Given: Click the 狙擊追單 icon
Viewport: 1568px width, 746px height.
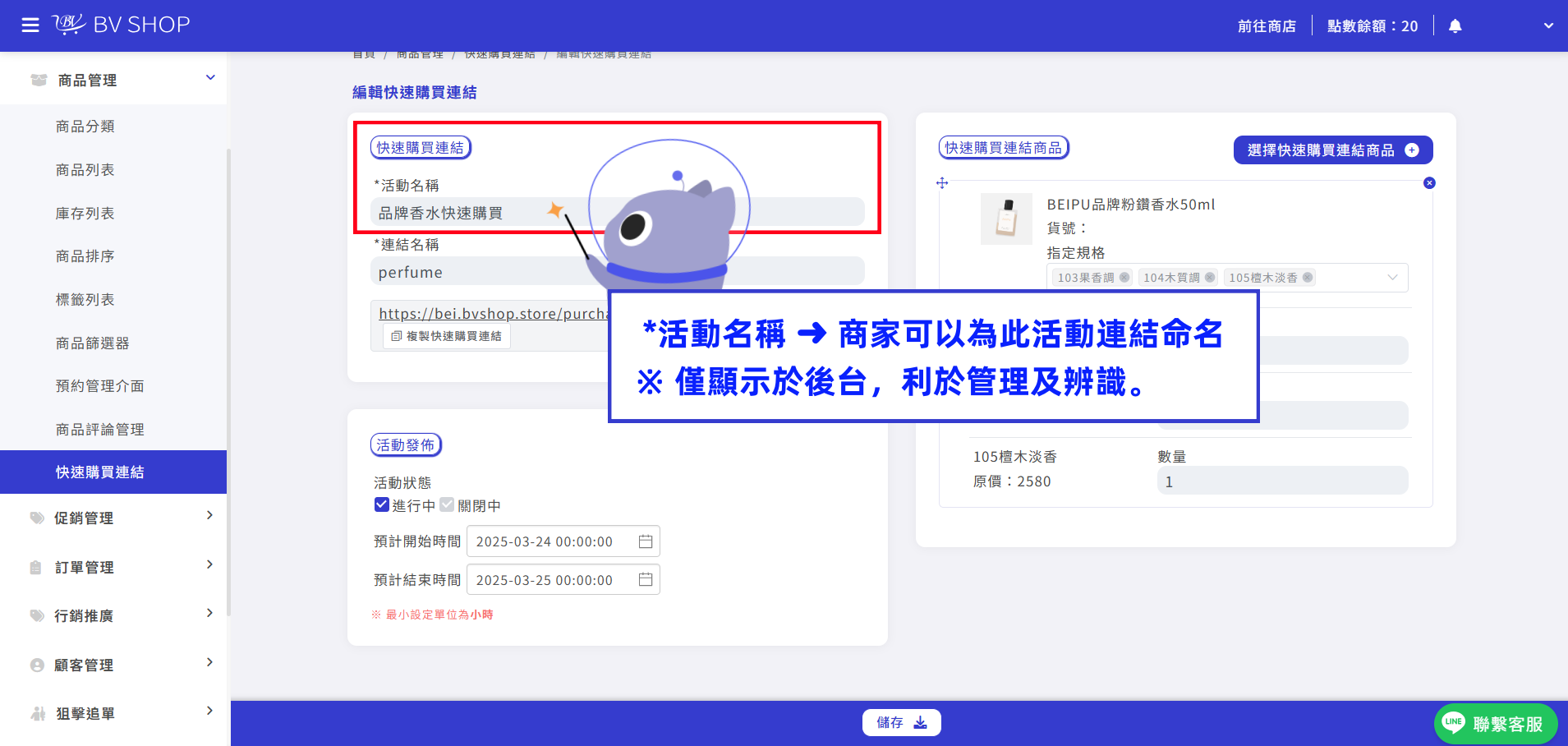Looking at the screenshot, I should coord(38,713).
